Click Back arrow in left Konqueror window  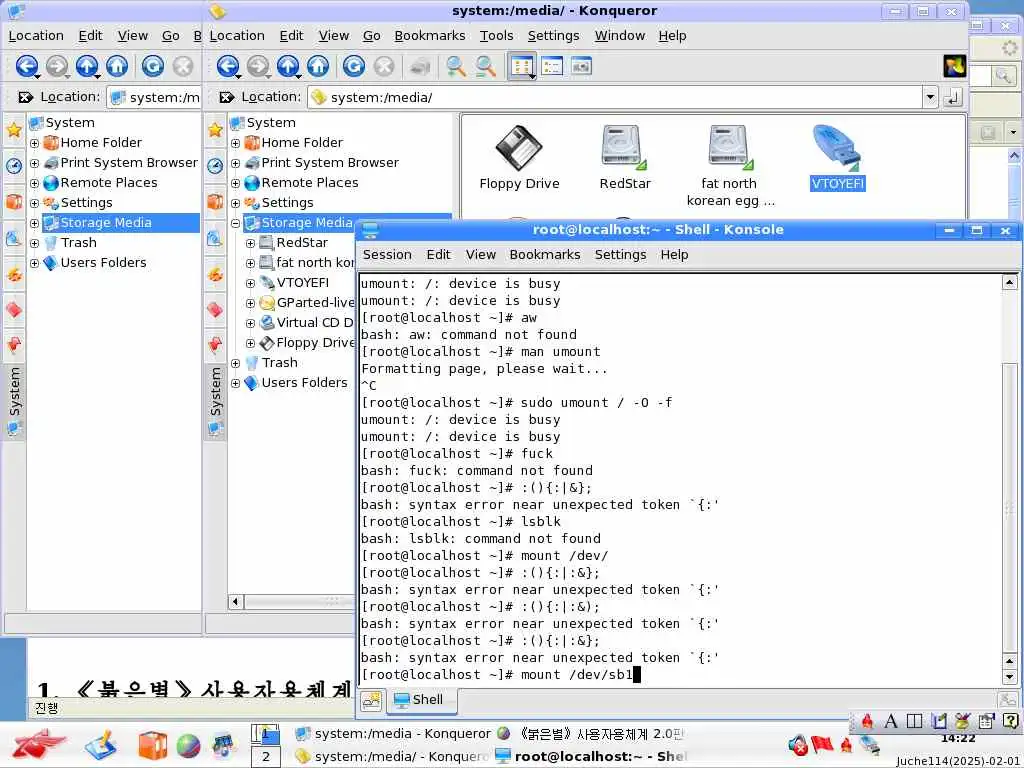[27, 66]
